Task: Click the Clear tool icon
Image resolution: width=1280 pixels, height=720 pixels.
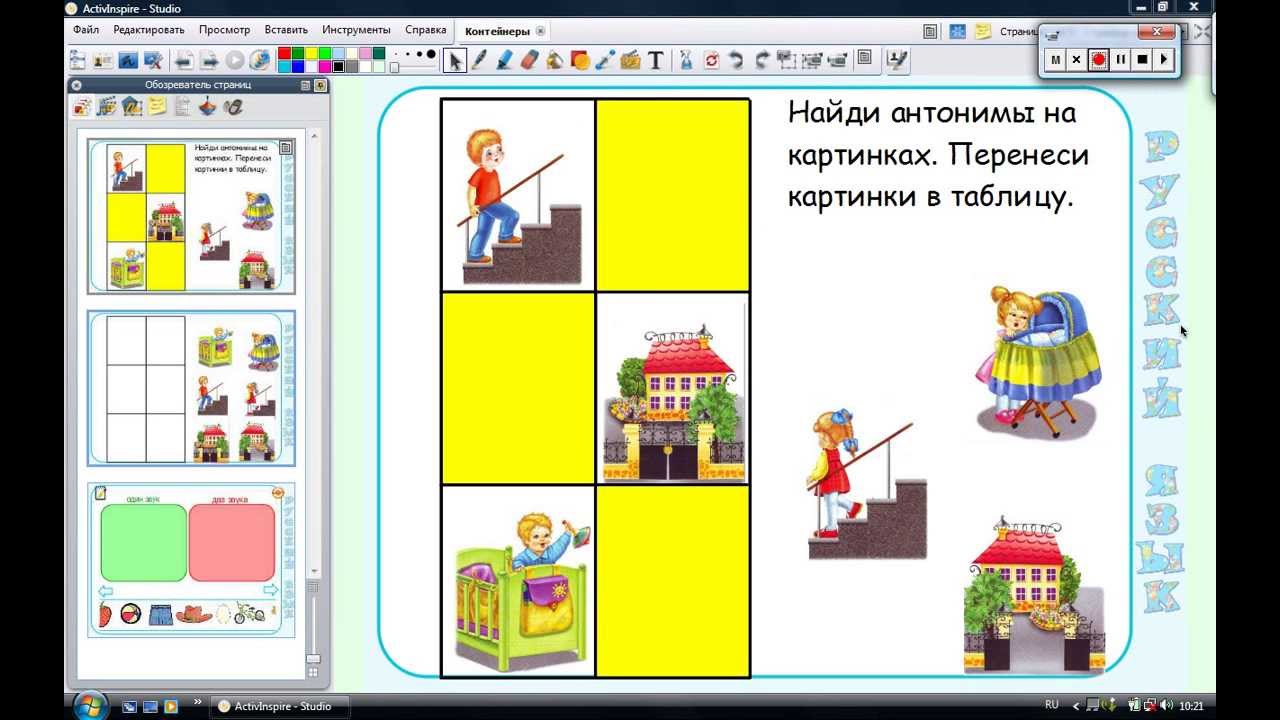Action: 687,60
